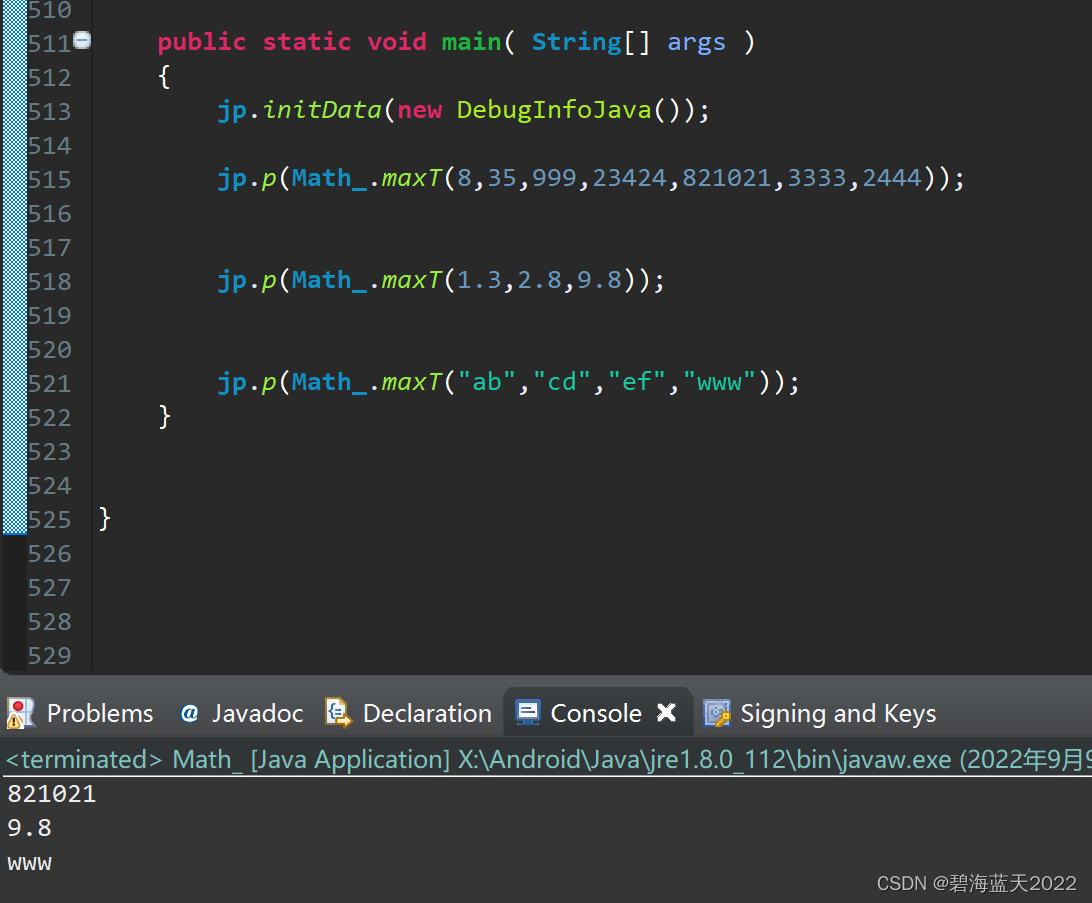Viewport: 1092px width, 903px height.
Task: Click 'DebugInfoJava' class name
Action: click(x=554, y=110)
